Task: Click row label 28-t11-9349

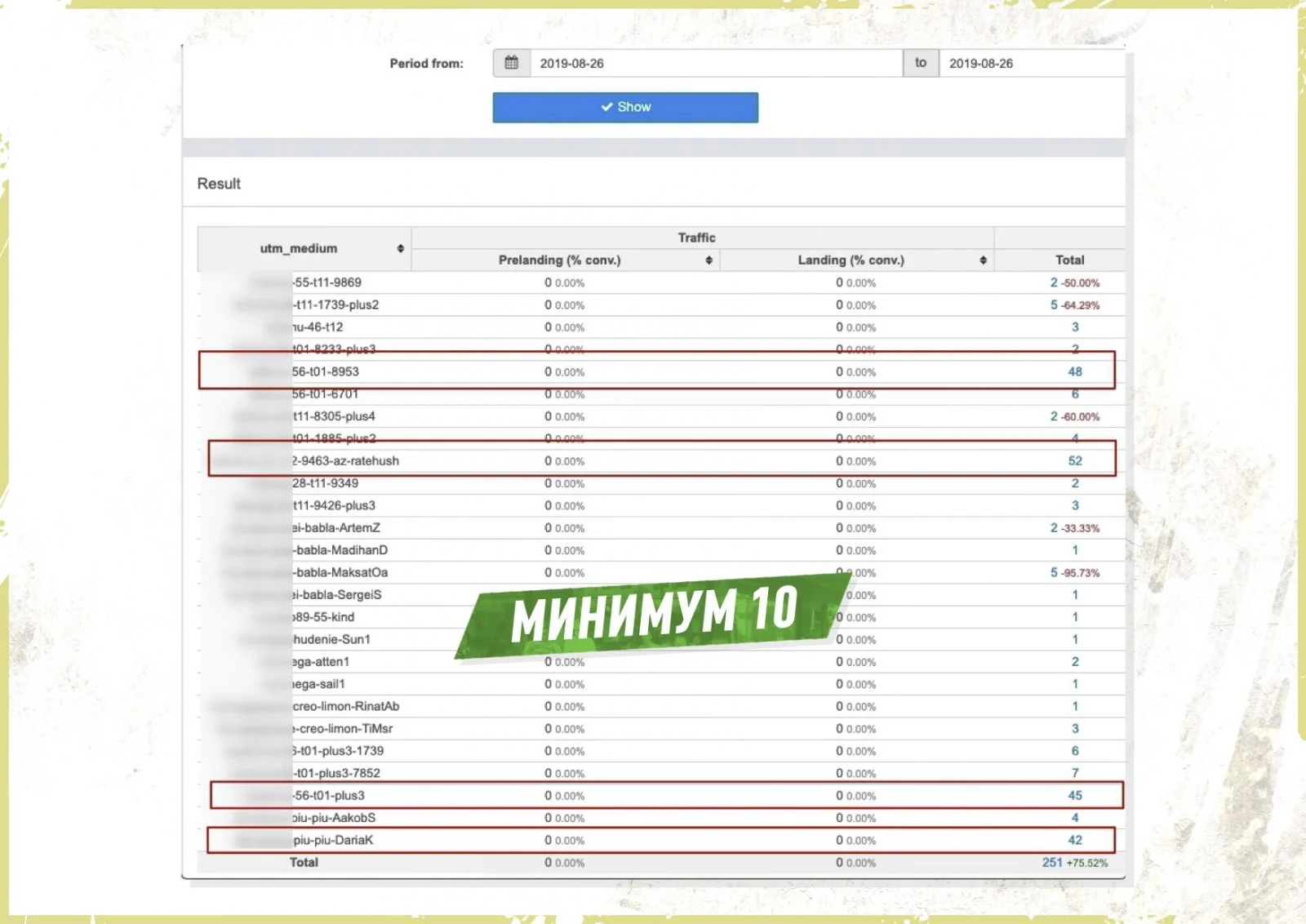Action: [325, 483]
